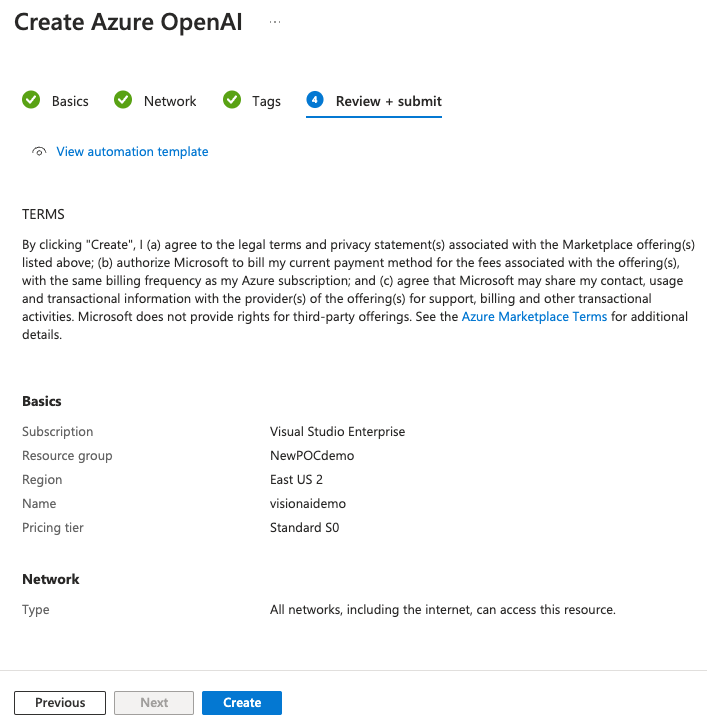707x728 pixels.
Task: Click the Standard S0 pricing tier value
Action: (304, 528)
